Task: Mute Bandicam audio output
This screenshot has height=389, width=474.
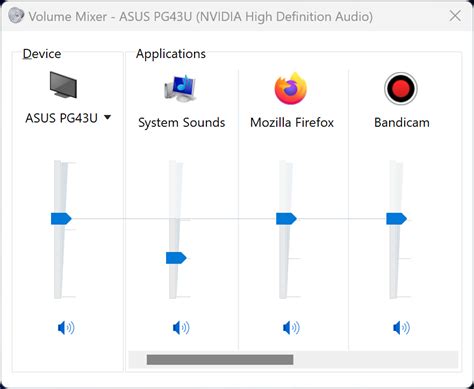Action: tap(401, 328)
